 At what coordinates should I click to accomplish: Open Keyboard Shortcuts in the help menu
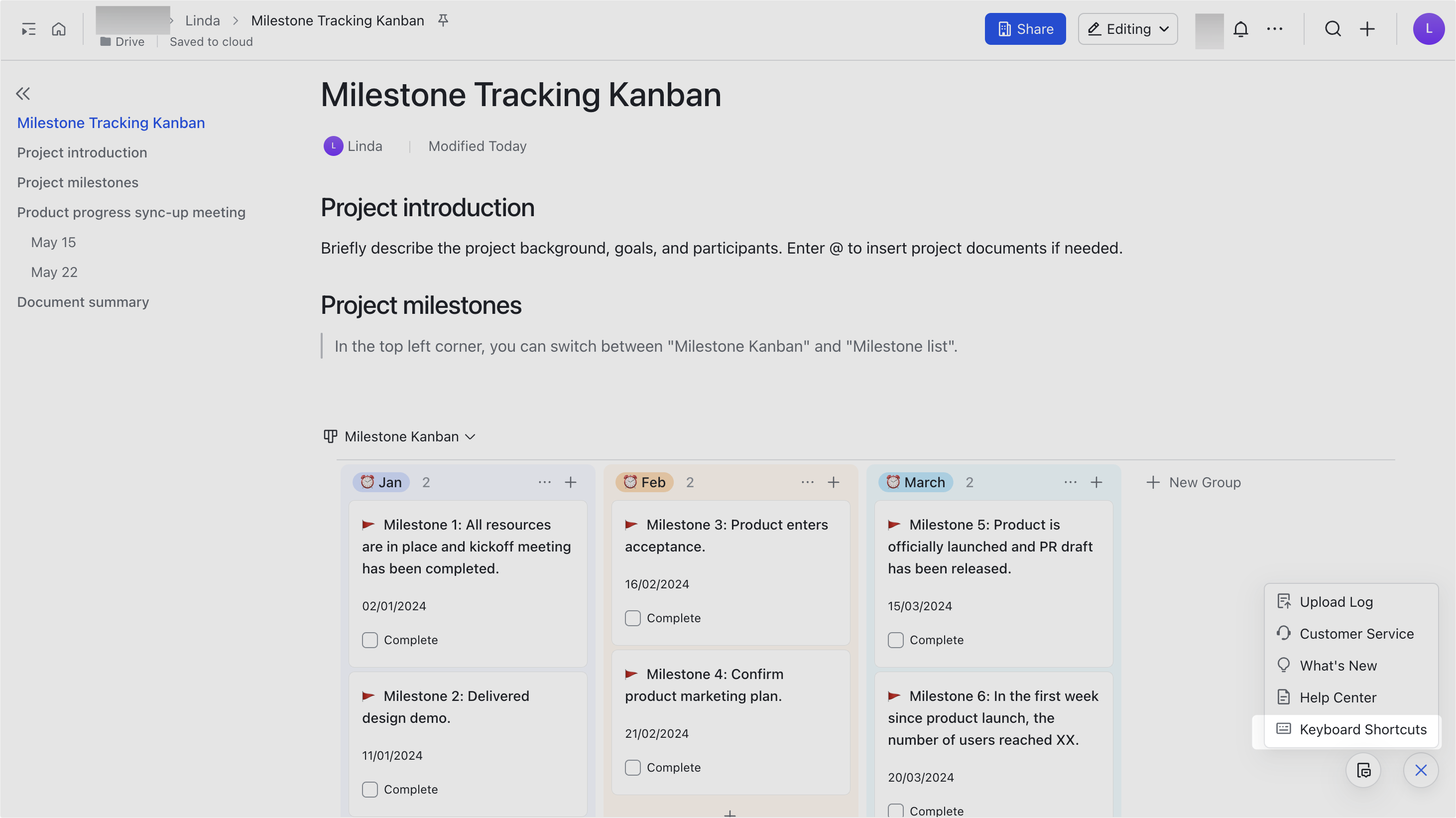(1351, 729)
